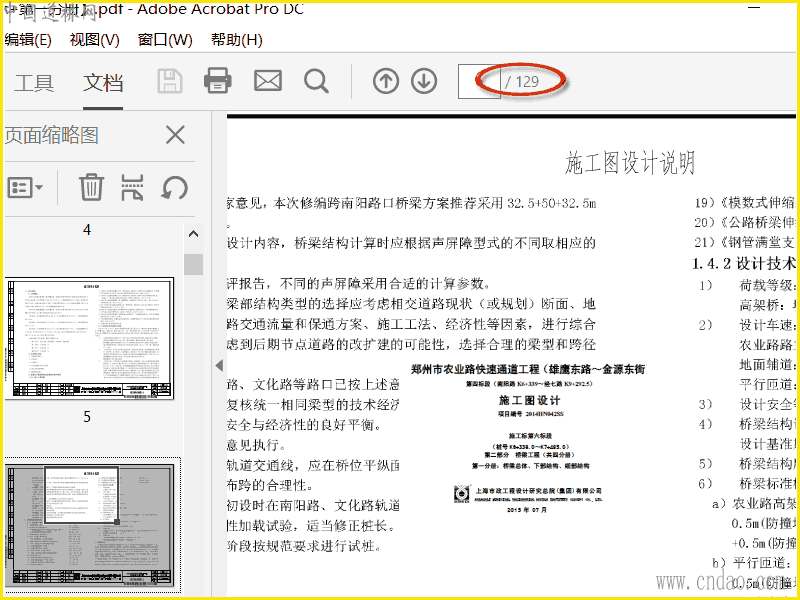Screen dimensions: 800x600
Task: Go to next page with down arrow
Action: (424, 81)
